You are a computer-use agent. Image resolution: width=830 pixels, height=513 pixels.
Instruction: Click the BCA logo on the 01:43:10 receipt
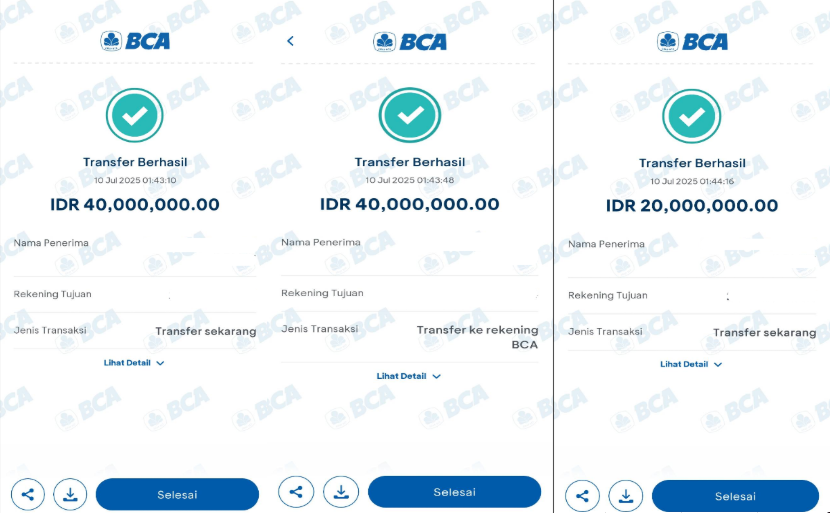pyautogui.click(x=135, y=41)
